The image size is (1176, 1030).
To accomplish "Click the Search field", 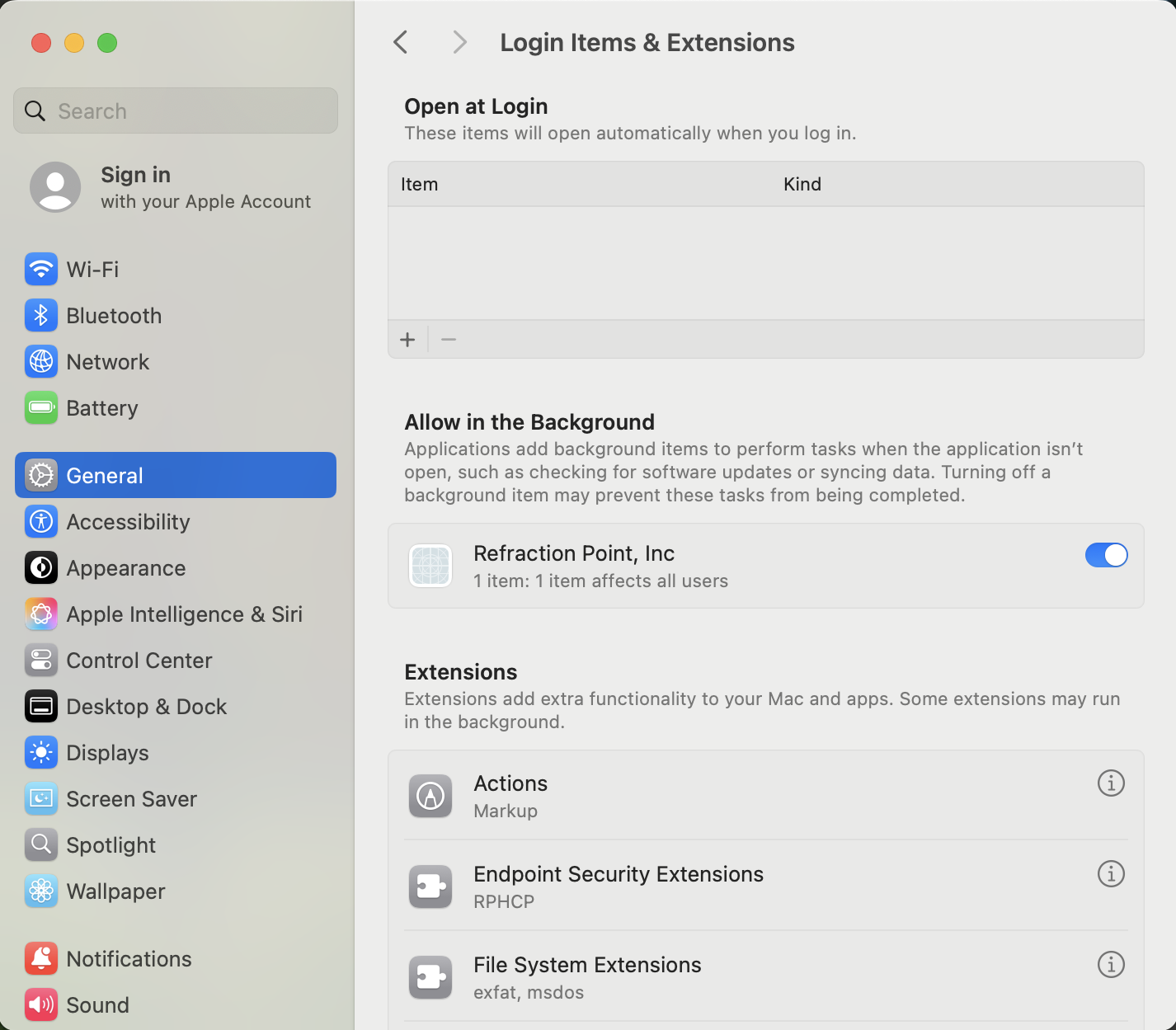I will pos(176,111).
